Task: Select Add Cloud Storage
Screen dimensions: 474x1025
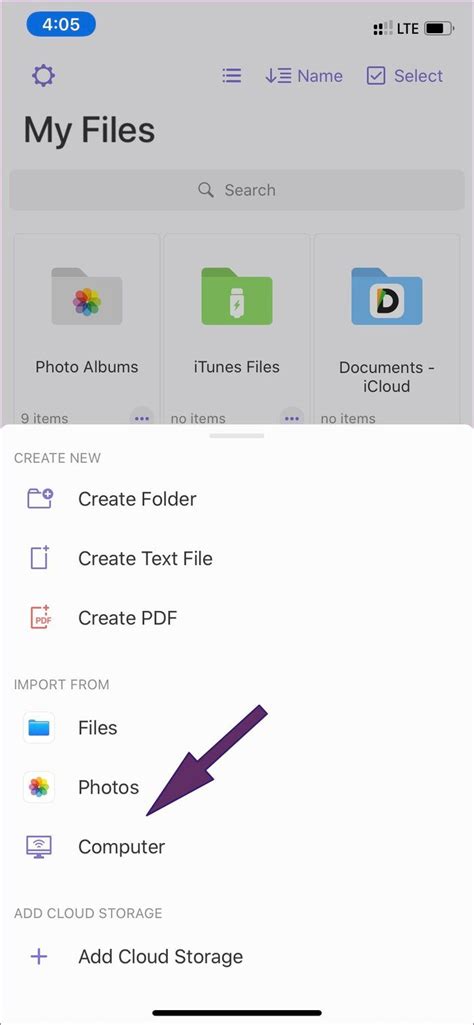Action: click(237, 956)
